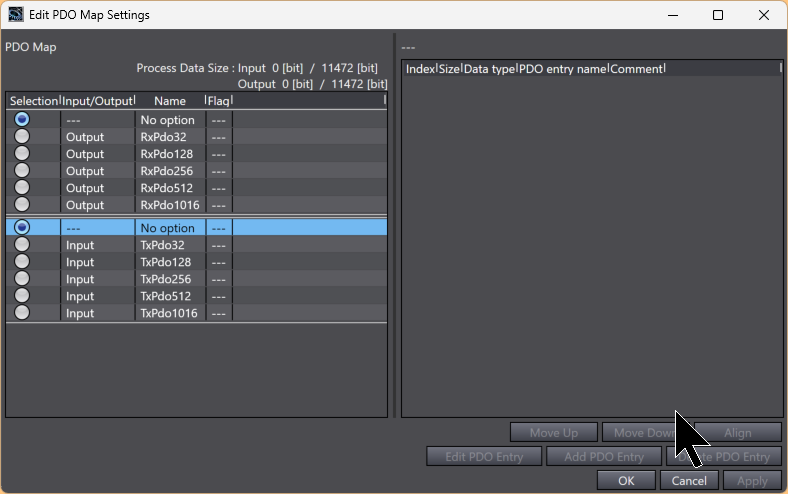Viewport: 788px width, 494px height.
Task: Choose the RxPdo256 radio option
Action: tap(22, 171)
